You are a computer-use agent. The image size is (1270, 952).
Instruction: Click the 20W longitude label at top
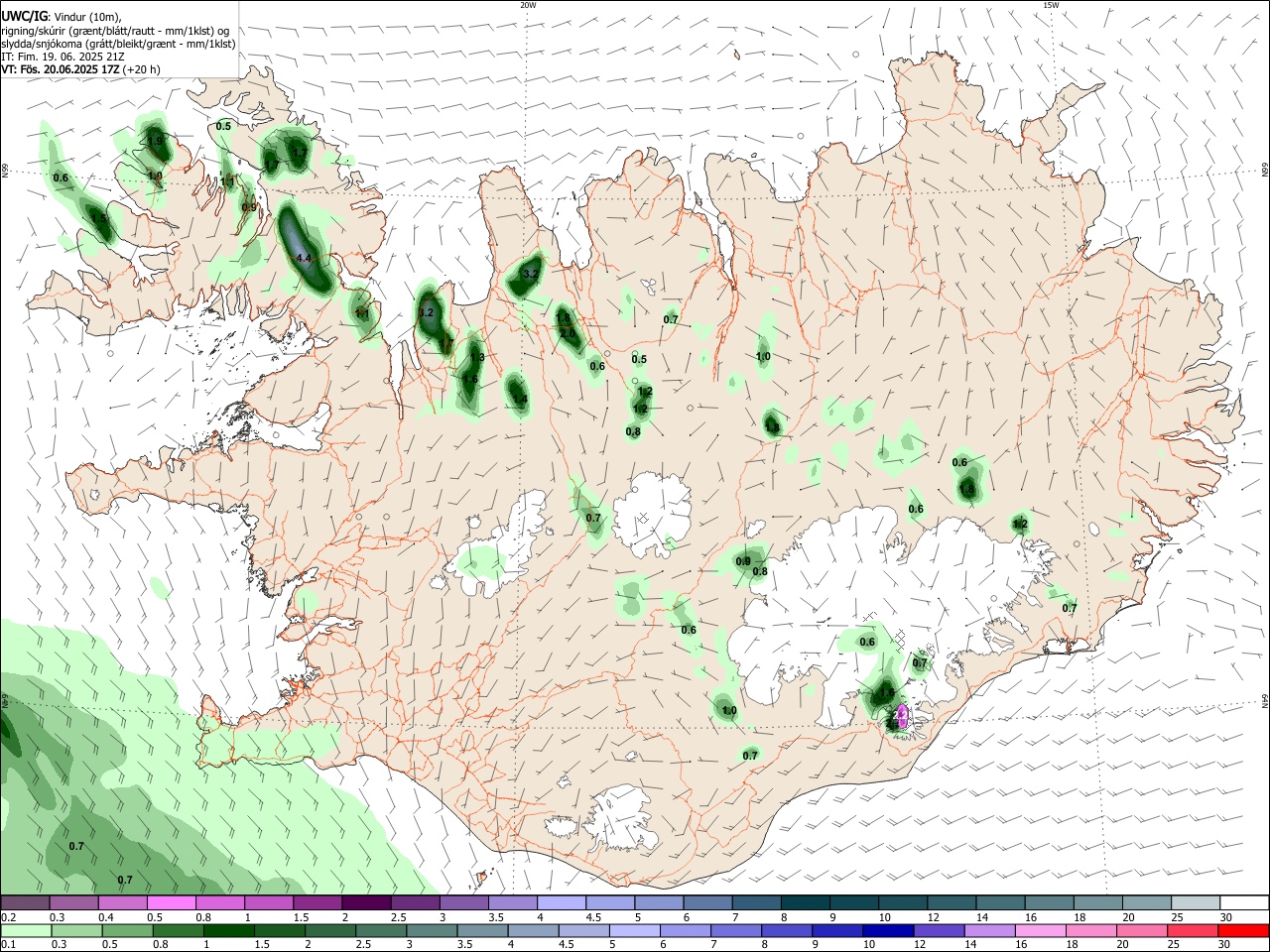point(528,5)
